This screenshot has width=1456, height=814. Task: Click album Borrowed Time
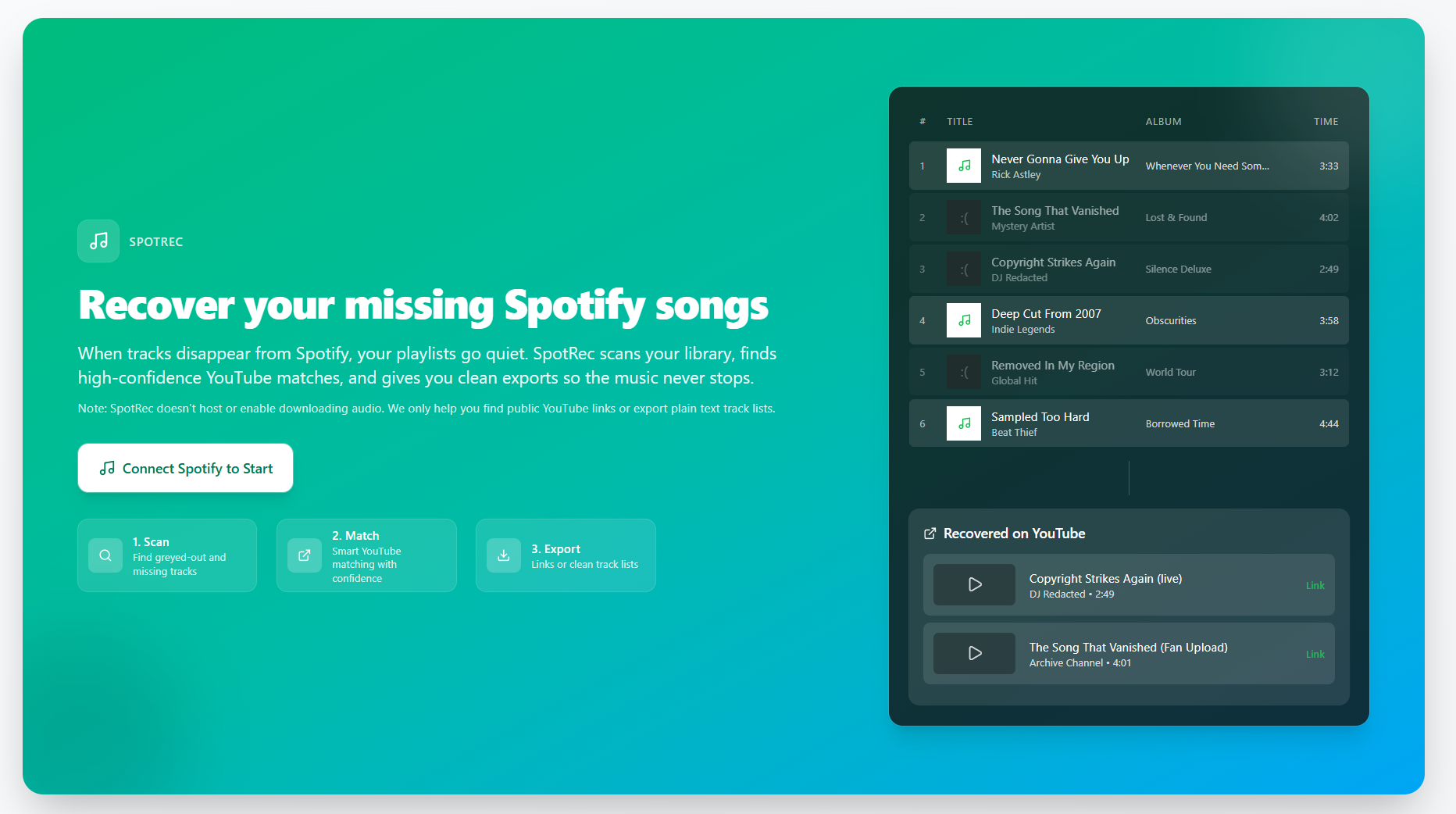pos(1180,423)
